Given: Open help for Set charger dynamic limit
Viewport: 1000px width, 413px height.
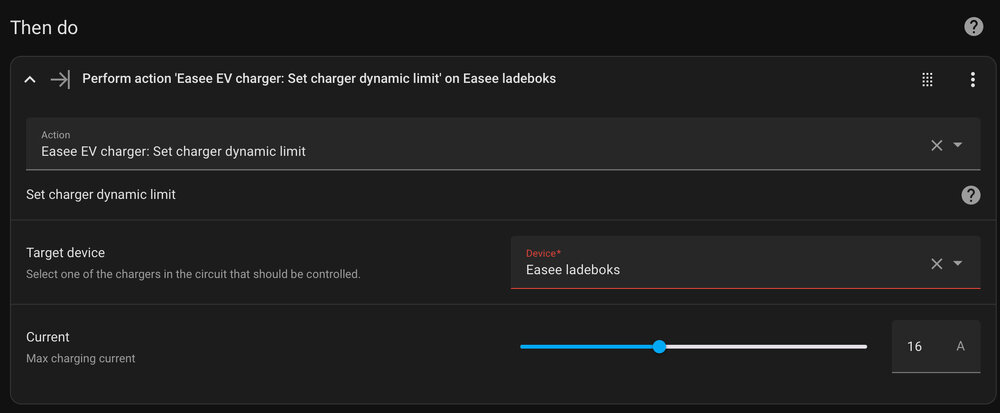Looking at the screenshot, I should pos(970,195).
